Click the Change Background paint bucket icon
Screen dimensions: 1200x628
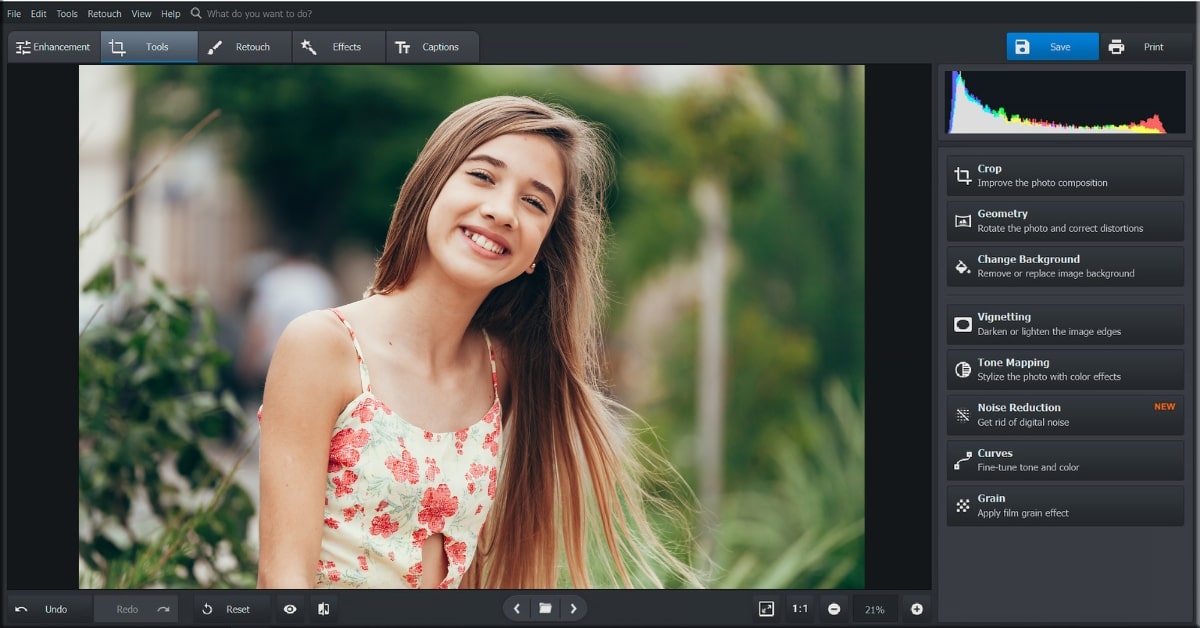tap(962, 267)
